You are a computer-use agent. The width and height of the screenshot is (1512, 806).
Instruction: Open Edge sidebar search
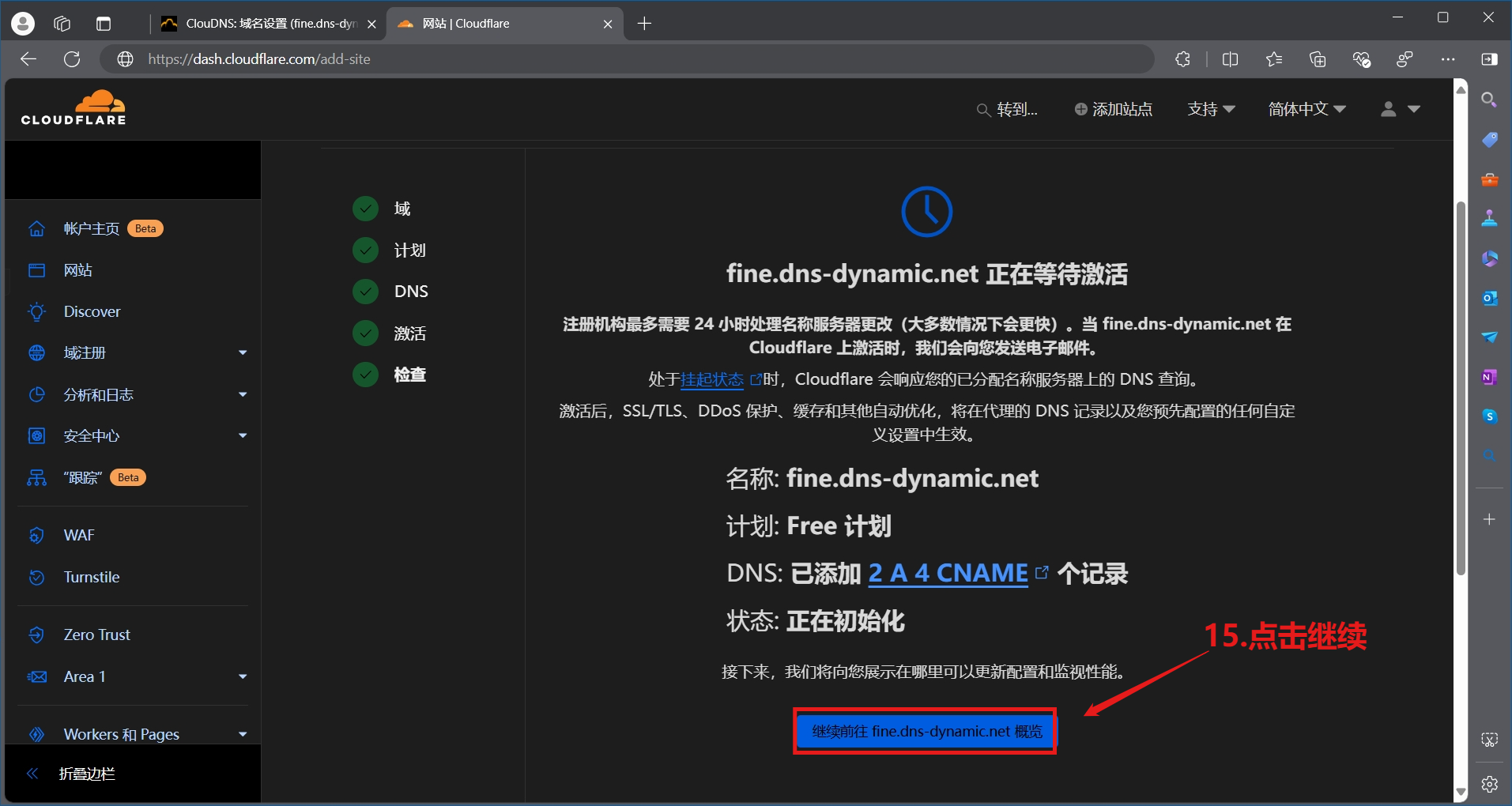tap(1489, 100)
